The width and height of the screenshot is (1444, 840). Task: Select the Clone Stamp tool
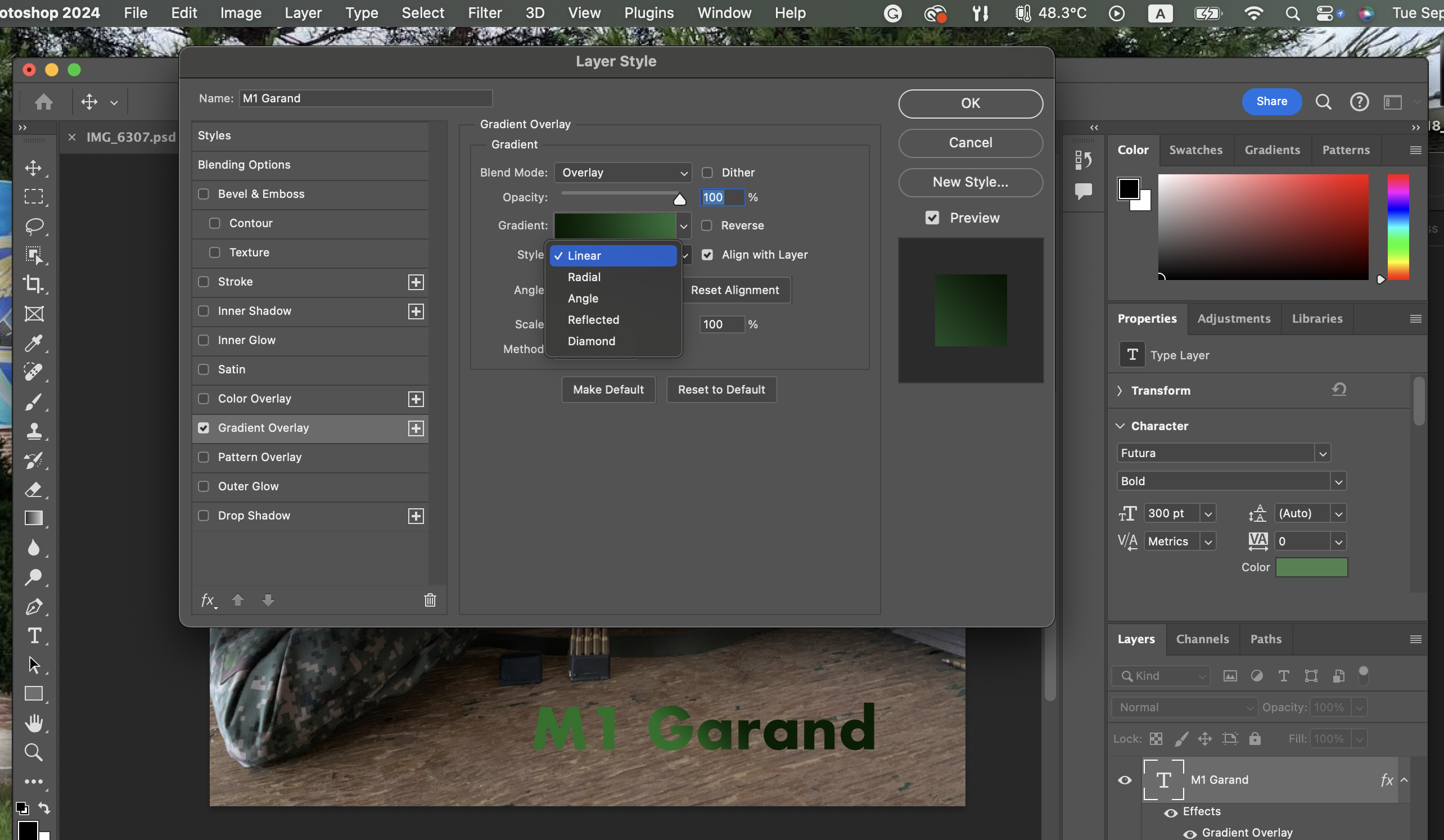(33, 431)
